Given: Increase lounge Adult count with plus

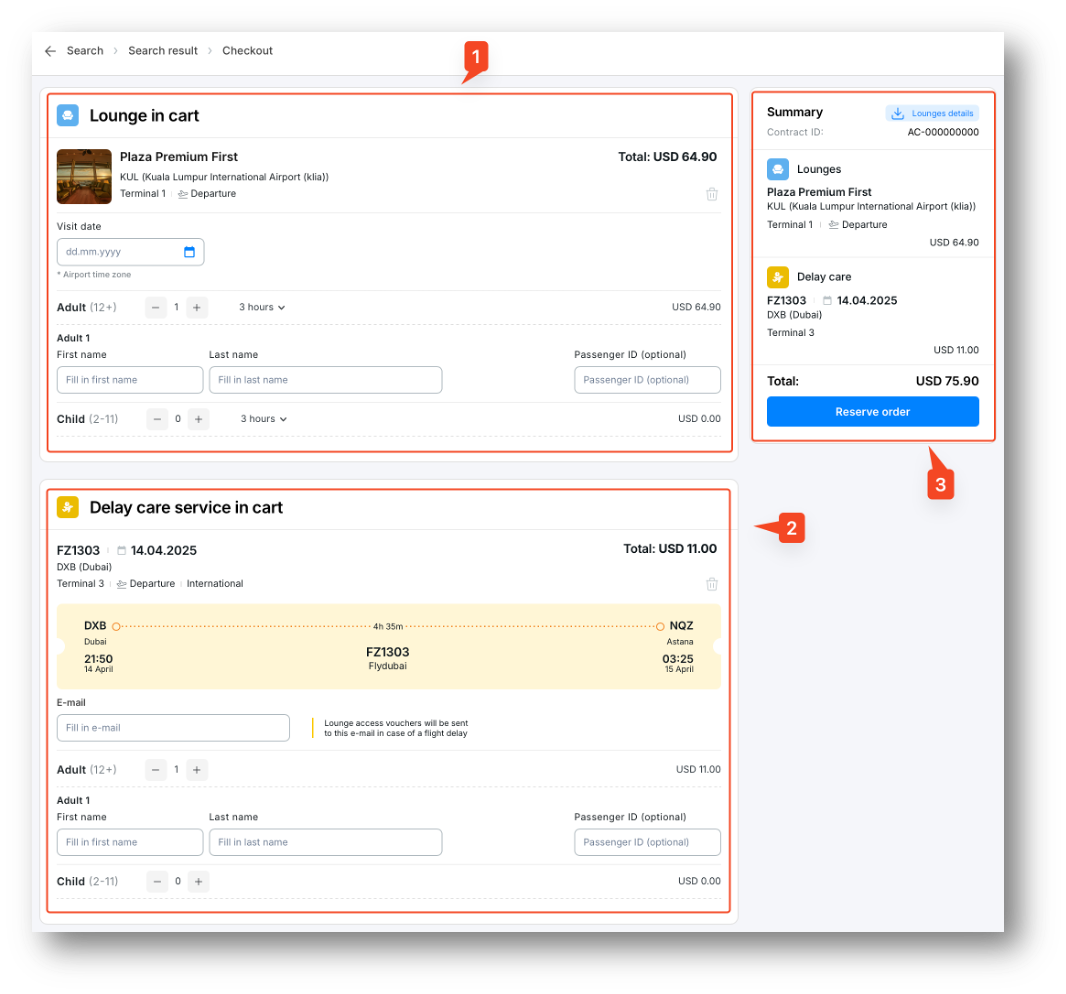Looking at the screenshot, I should (x=197, y=307).
